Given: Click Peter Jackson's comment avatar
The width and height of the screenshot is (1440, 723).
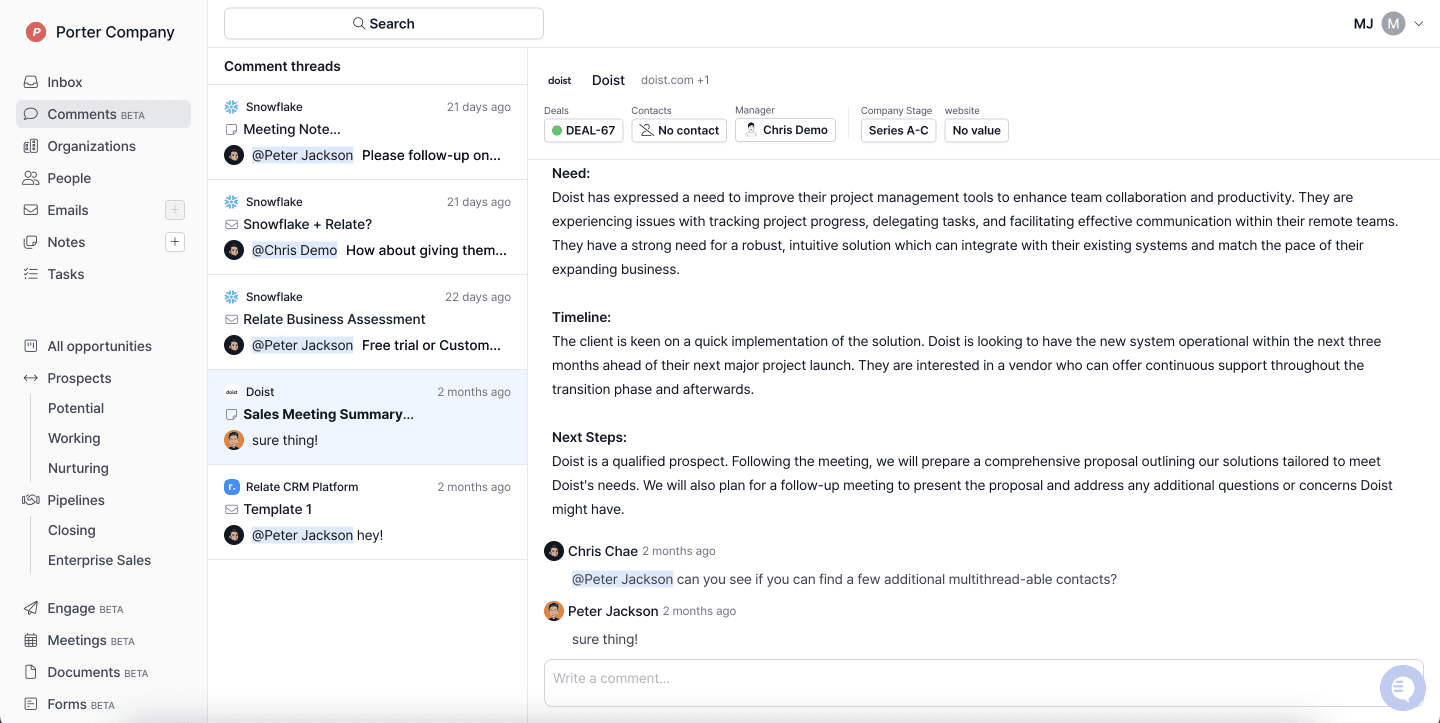Looking at the screenshot, I should 554,611.
